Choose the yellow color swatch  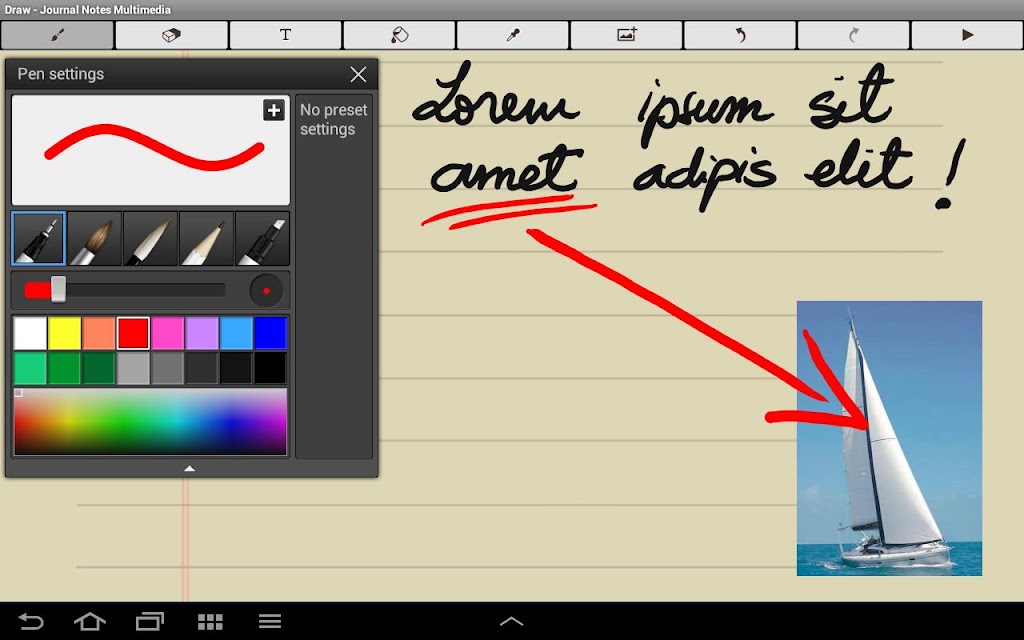pos(65,333)
